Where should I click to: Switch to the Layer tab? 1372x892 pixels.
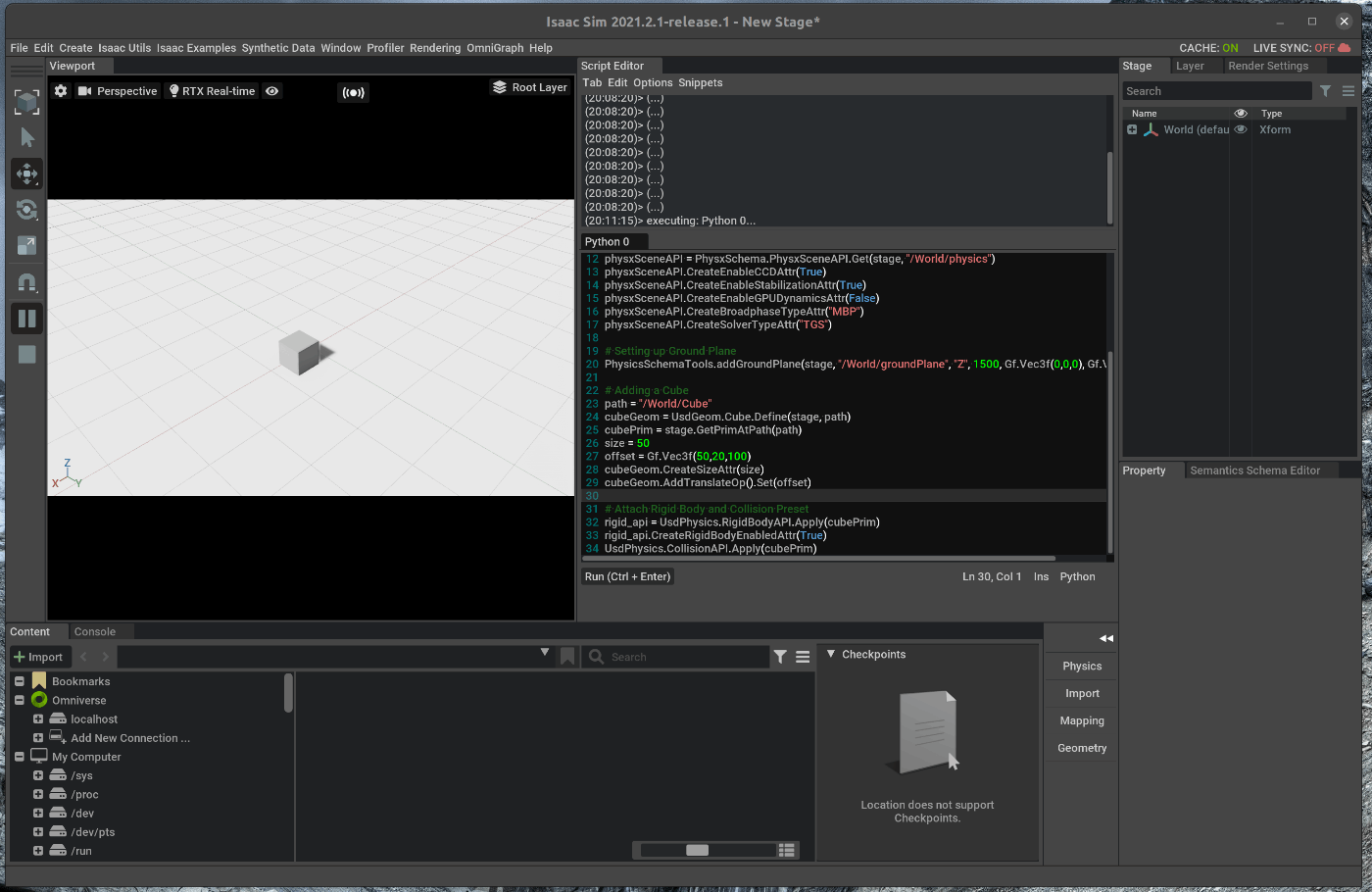coord(1190,66)
